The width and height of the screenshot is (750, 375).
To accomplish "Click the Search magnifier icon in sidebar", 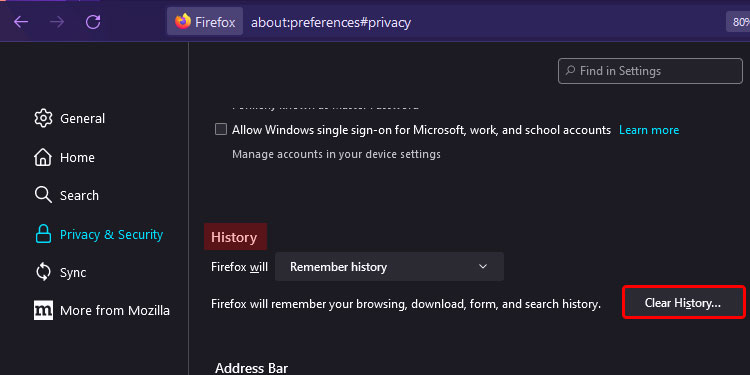I will 43,195.
